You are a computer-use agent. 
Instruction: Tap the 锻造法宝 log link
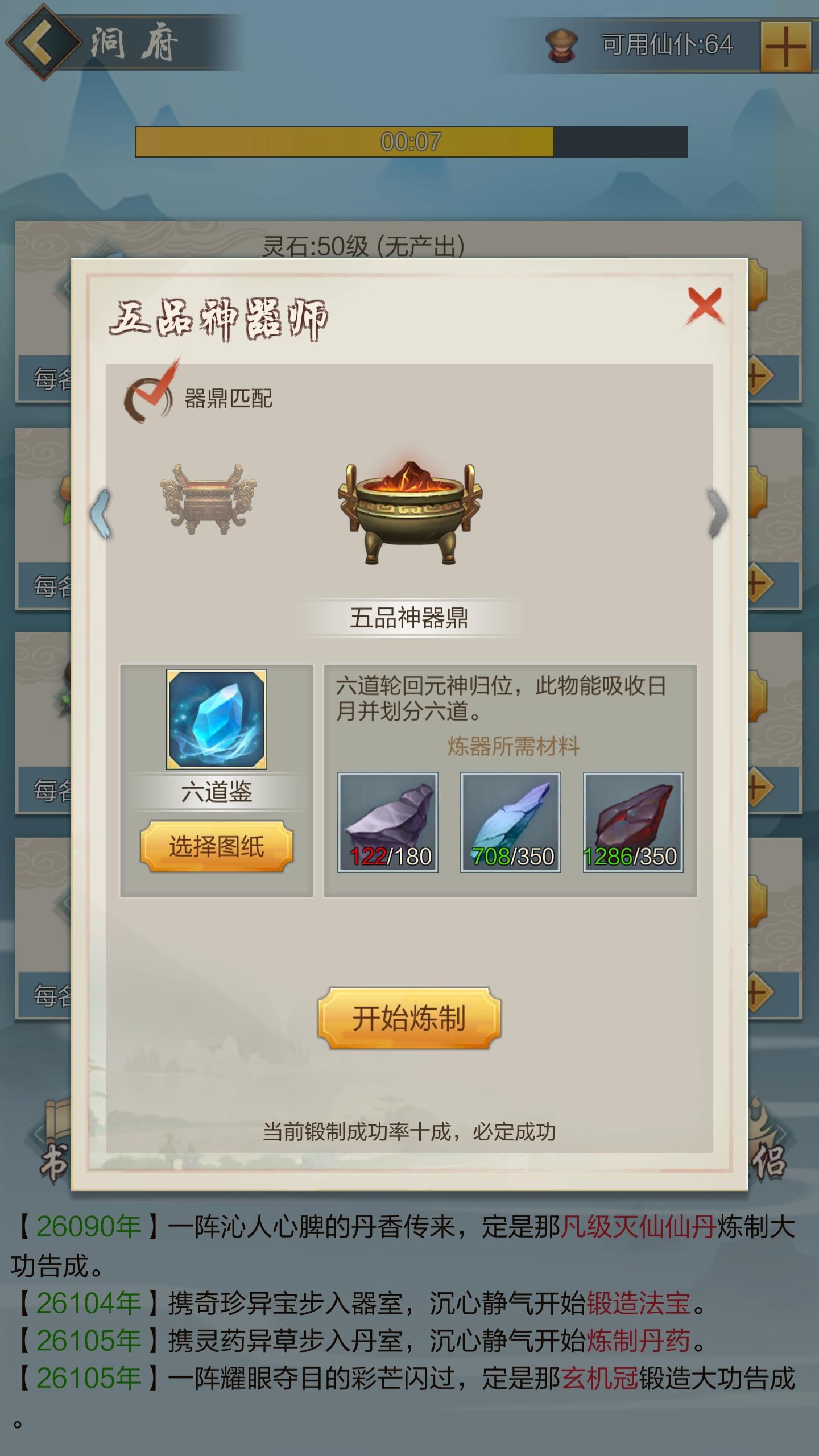pos(639,1303)
